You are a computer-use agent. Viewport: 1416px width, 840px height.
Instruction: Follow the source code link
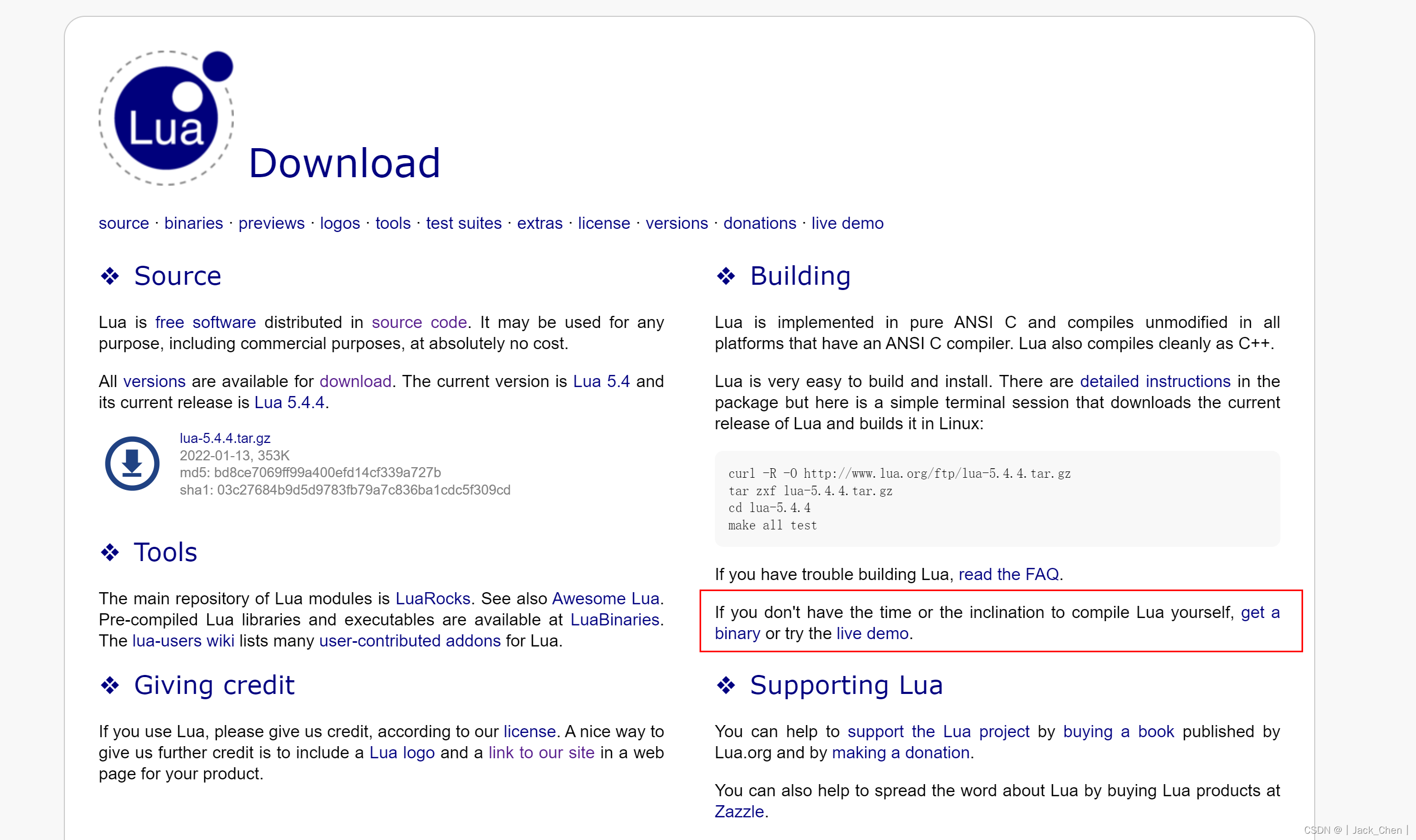point(419,322)
